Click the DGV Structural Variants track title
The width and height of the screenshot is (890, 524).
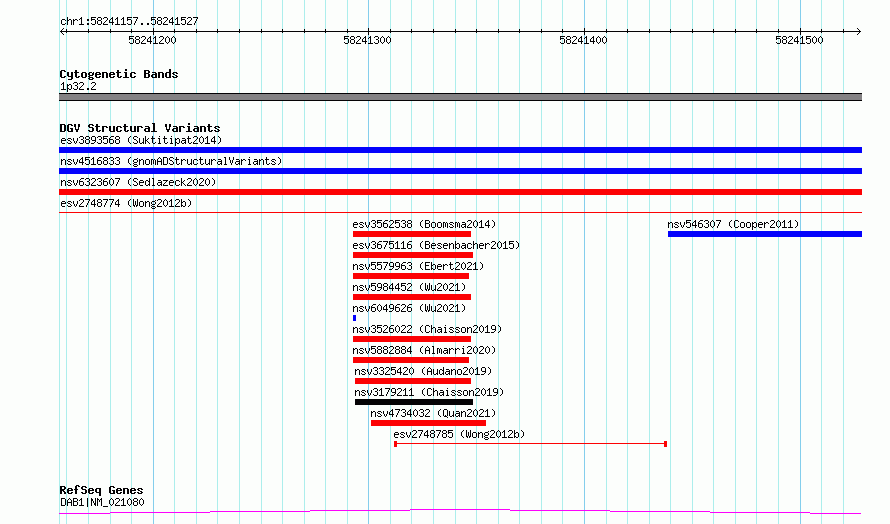coord(140,128)
